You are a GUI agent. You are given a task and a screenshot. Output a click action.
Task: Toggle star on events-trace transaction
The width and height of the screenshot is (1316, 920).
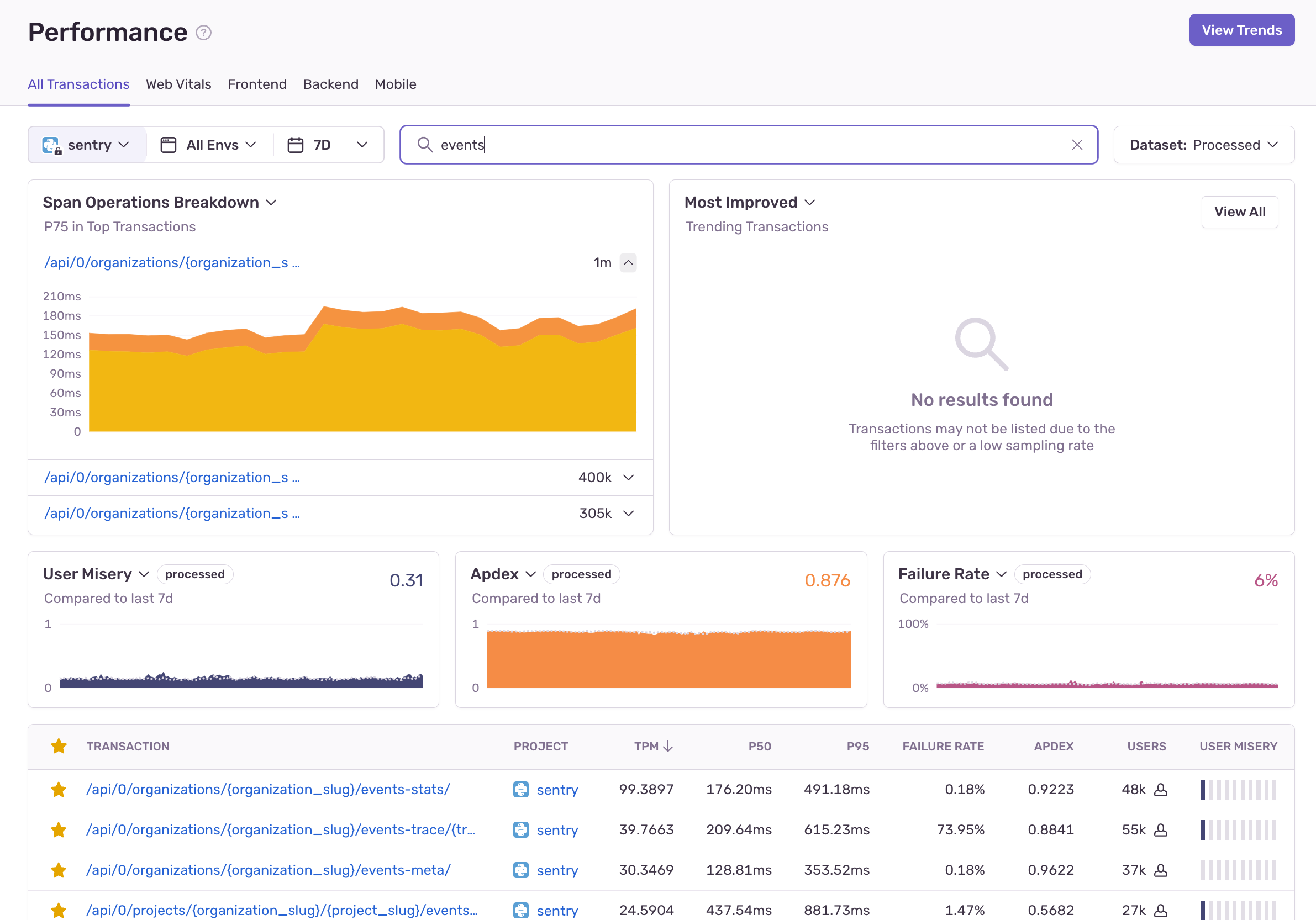59,829
